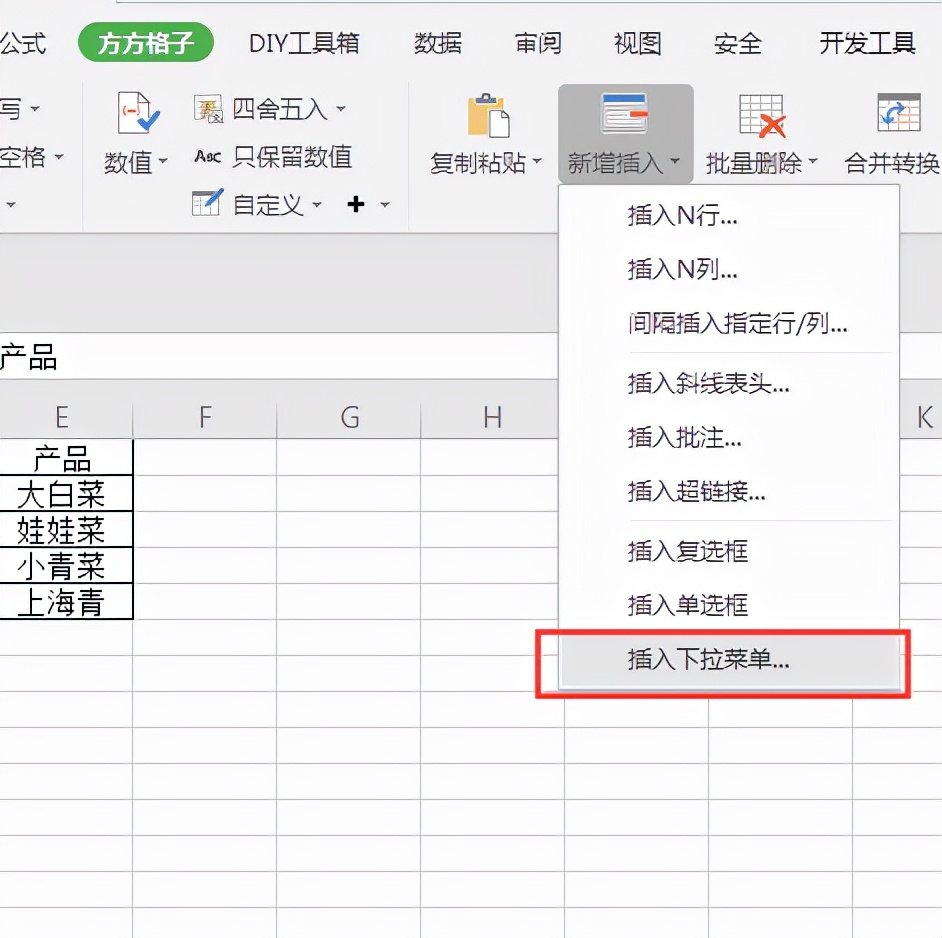The height and width of the screenshot is (938, 942).
Task: Switch to the 数据 tab
Action: (438, 43)
